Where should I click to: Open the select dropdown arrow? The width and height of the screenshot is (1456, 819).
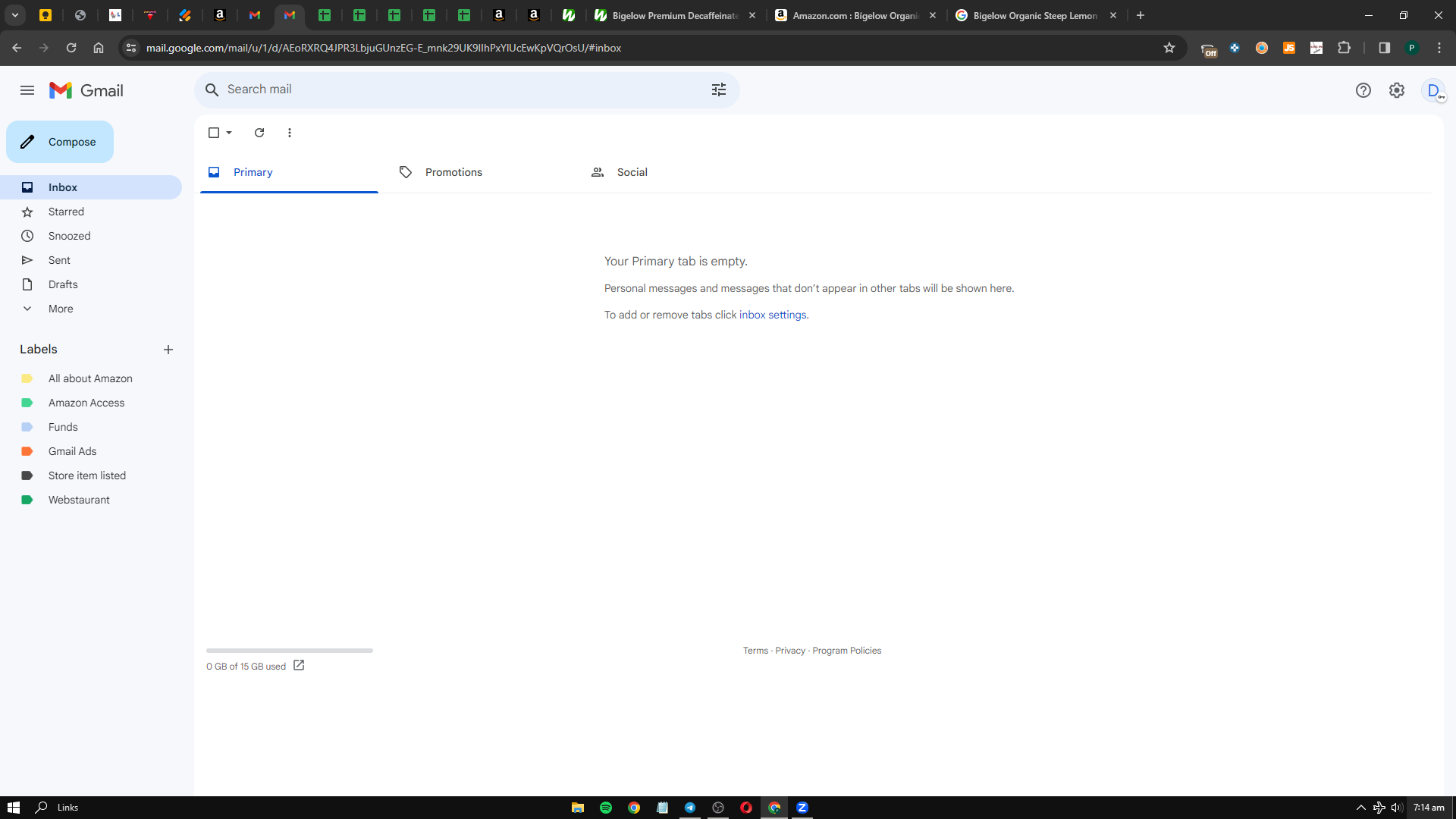point(229,133)
